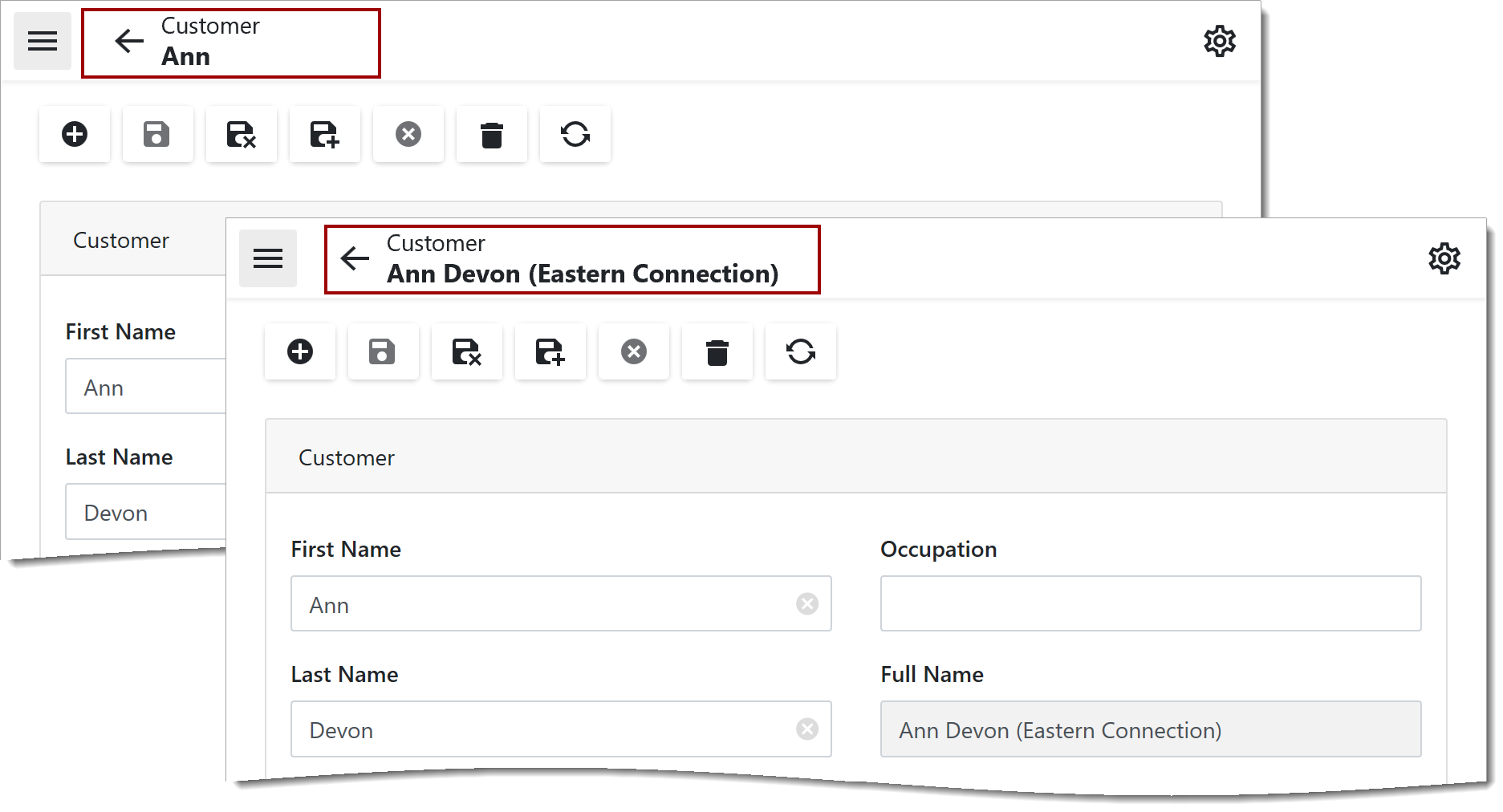
Task: Click the New (plus) icon in the back window toolbar
Action: tap(75, 134)
